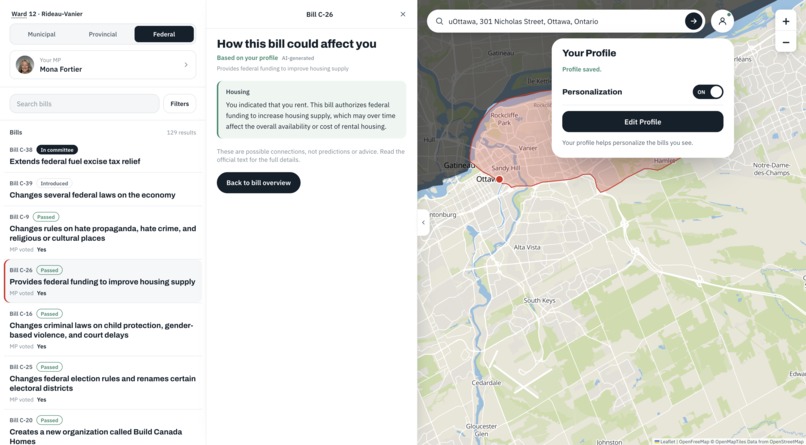Click Mona Fortier's profile photo
Image resolution: width=806 pixels, height=445 pixels.
point(25,65)
